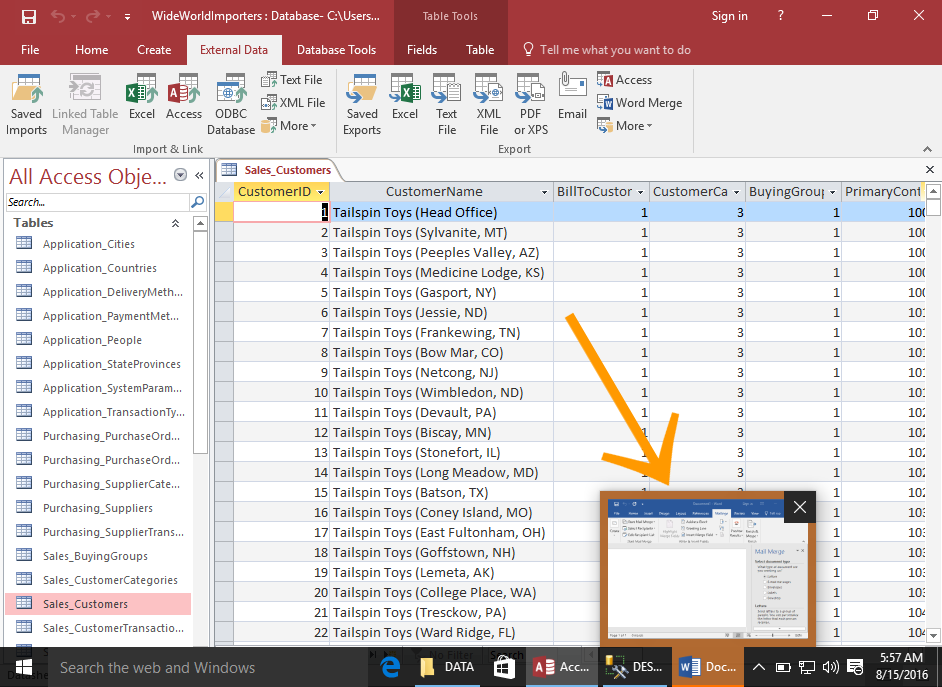Open Microsoft Edge from the taskbar
Viewport: 942px width, 687px height.
point(390,667)
